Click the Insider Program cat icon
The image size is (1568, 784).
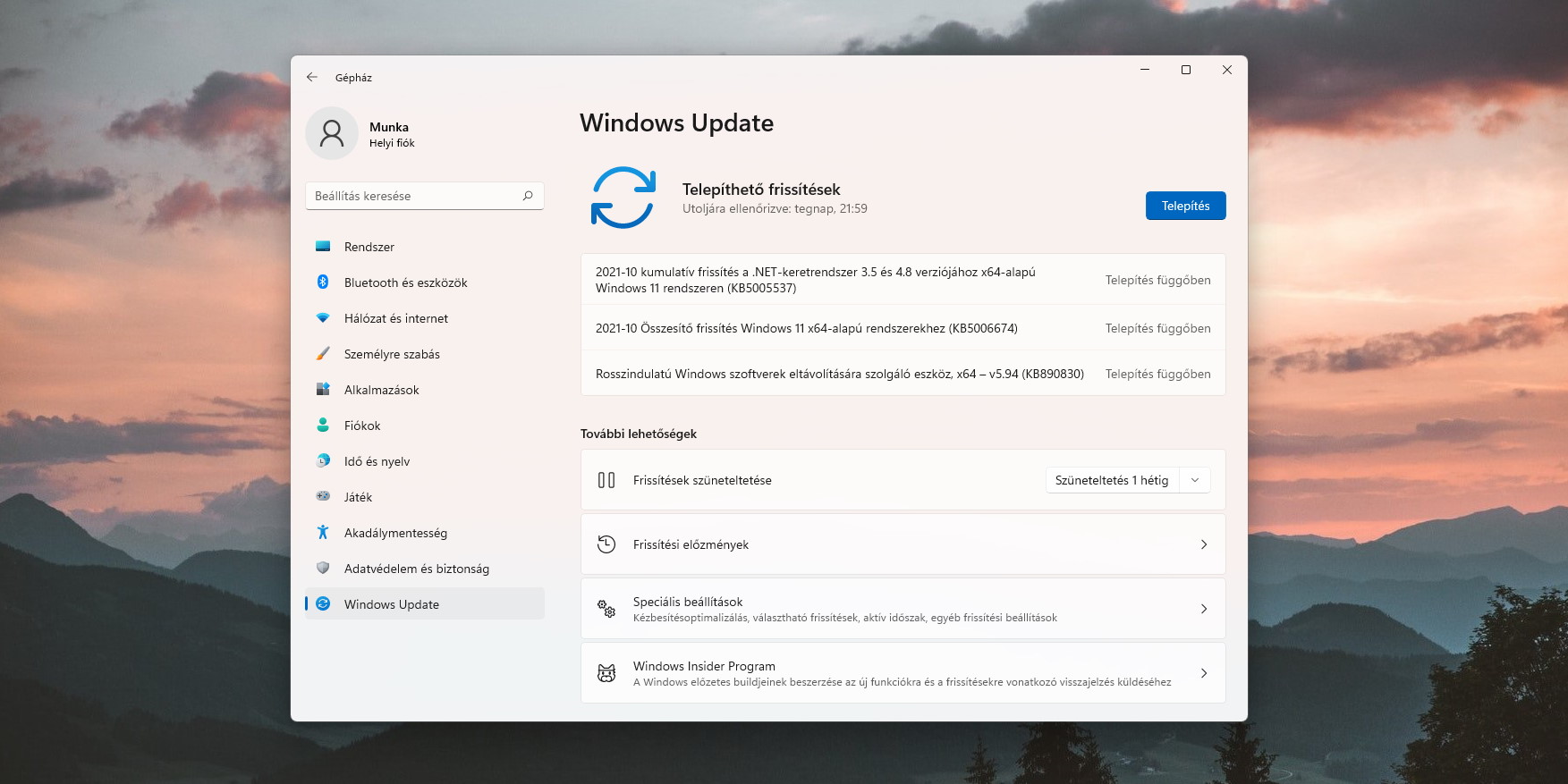pos(606,673)
